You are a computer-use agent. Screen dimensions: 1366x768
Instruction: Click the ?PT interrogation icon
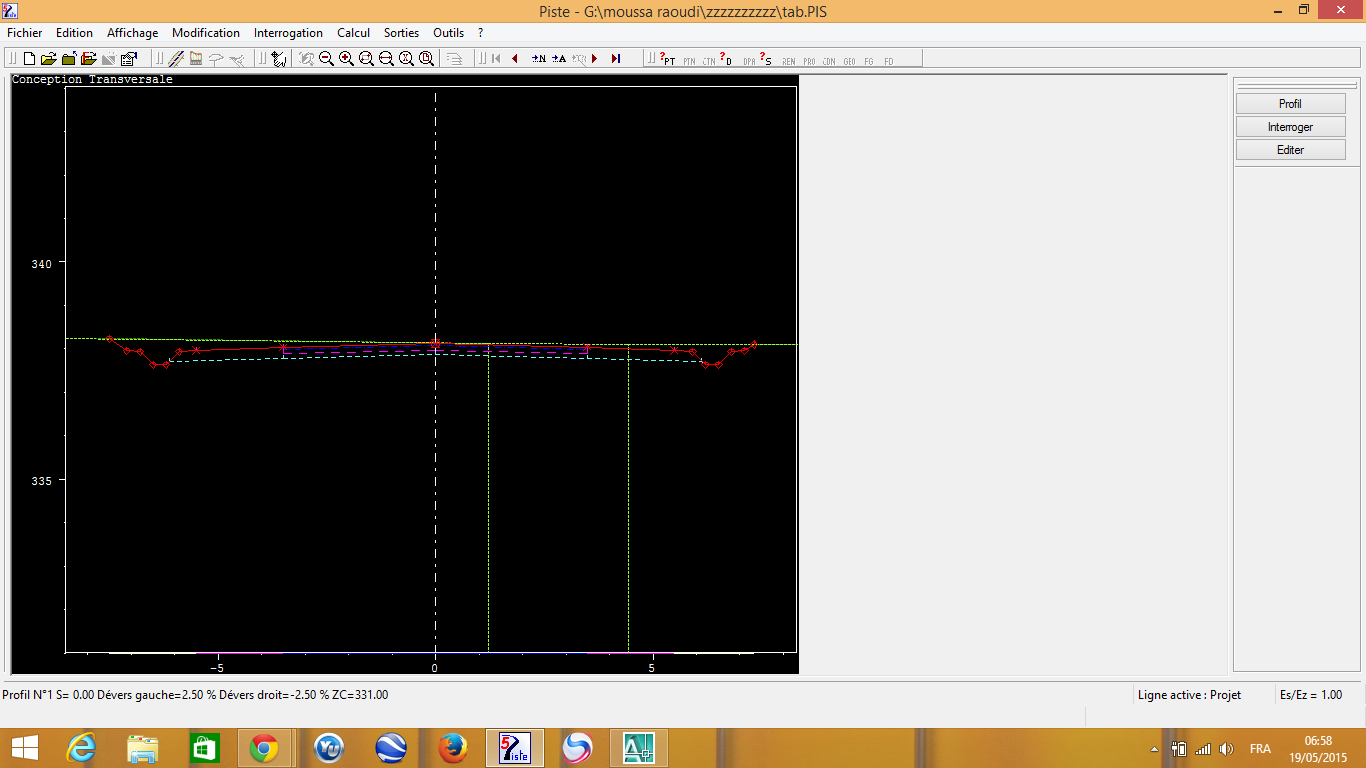coord(667,59)
